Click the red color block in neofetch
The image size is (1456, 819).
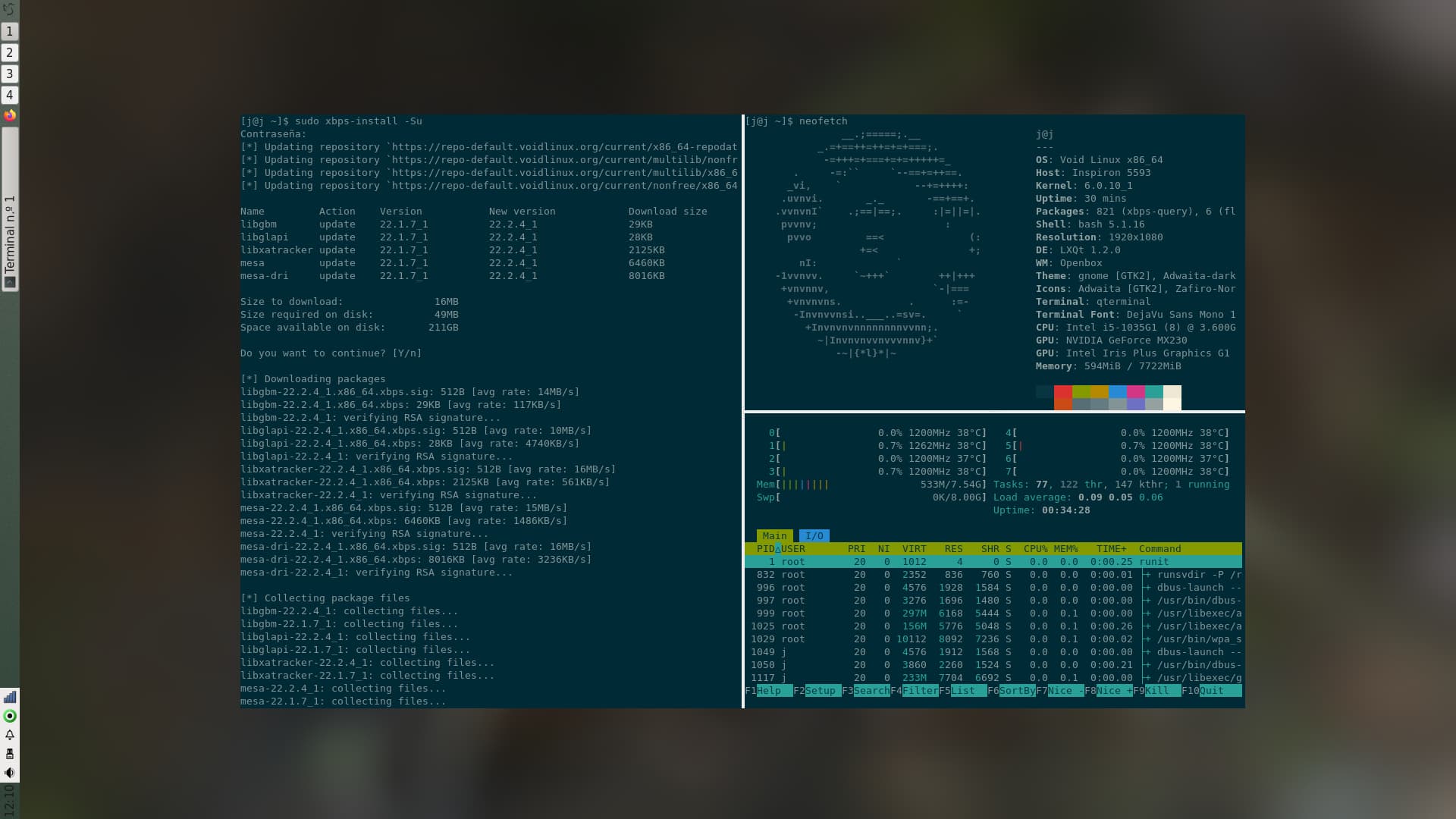pyautogui.click(x=1062, y=392)
